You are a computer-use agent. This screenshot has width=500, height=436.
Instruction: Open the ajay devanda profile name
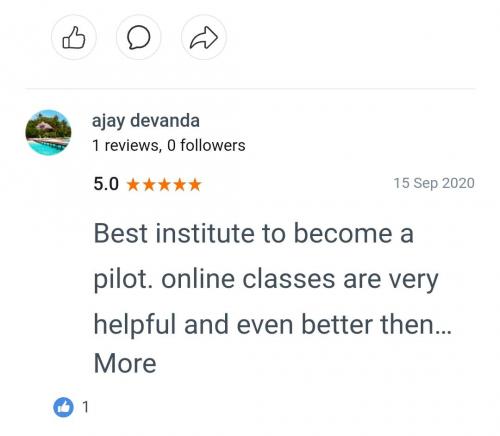pyautogui.click(x=146, y=121)
